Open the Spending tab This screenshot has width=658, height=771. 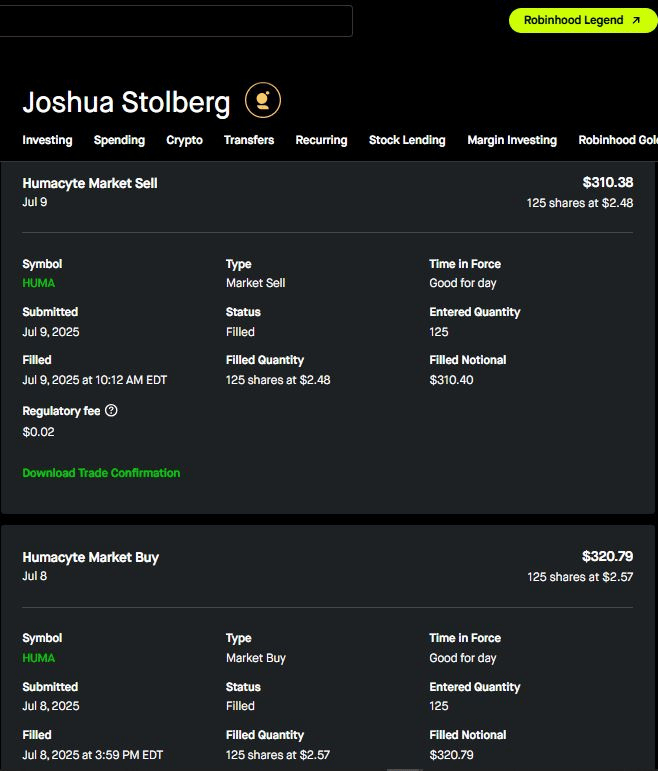[119, 140]
